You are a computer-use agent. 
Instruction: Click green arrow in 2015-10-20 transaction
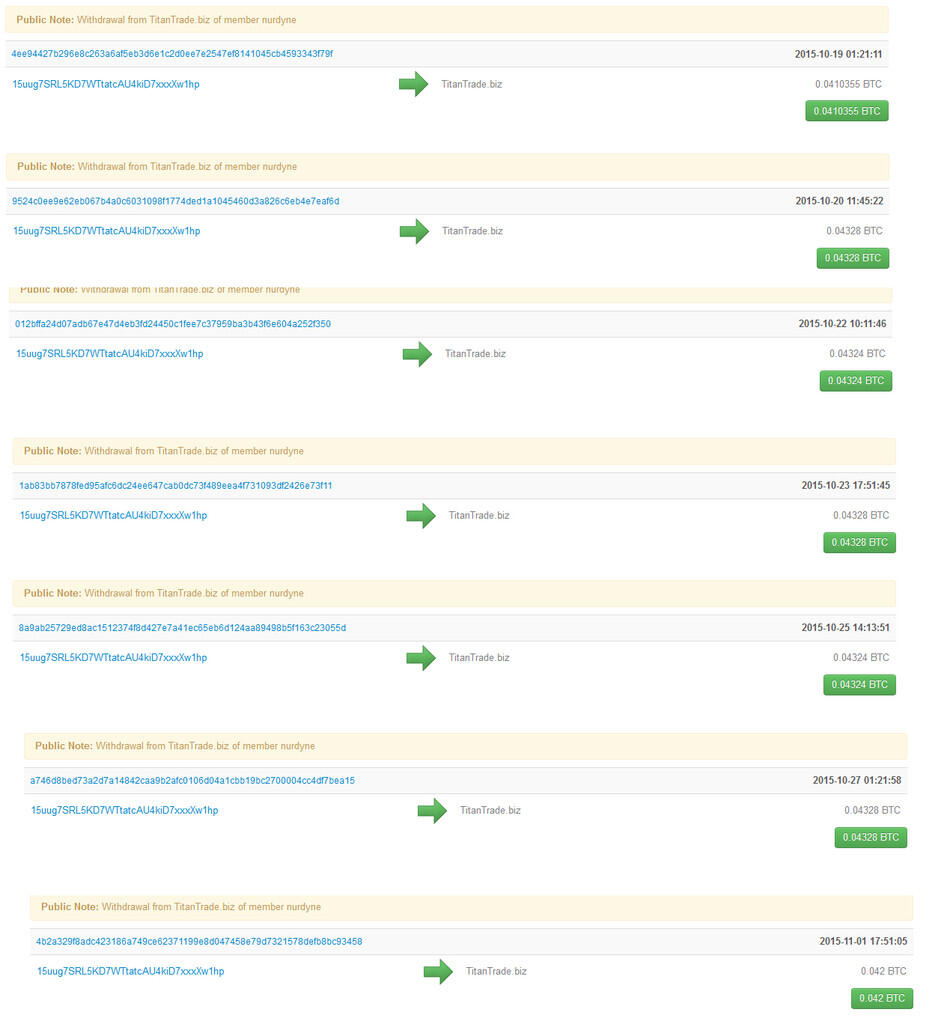414,231
